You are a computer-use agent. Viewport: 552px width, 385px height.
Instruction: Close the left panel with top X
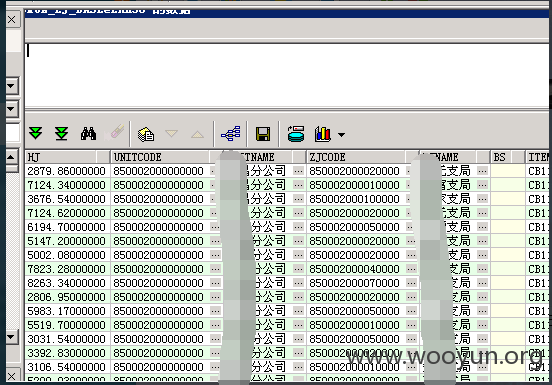click(12, 19)
